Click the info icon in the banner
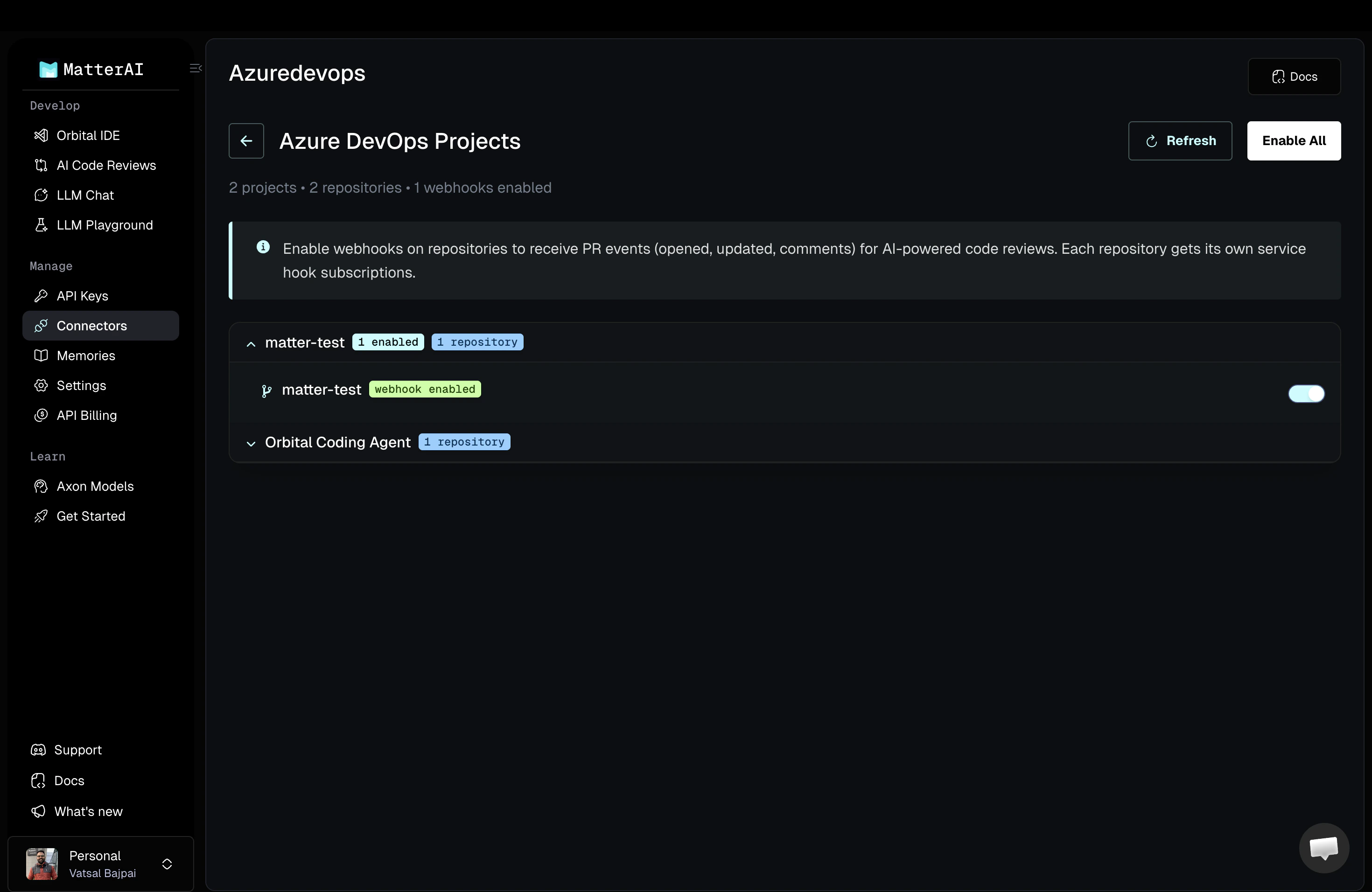This screenshot has width=1372, height=892. click(263, 247)
